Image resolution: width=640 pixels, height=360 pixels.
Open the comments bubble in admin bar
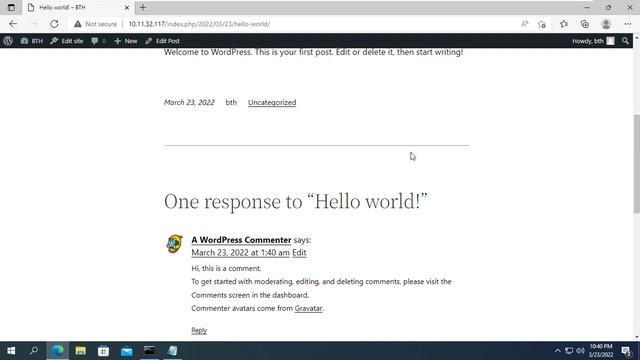pos(99,41)
